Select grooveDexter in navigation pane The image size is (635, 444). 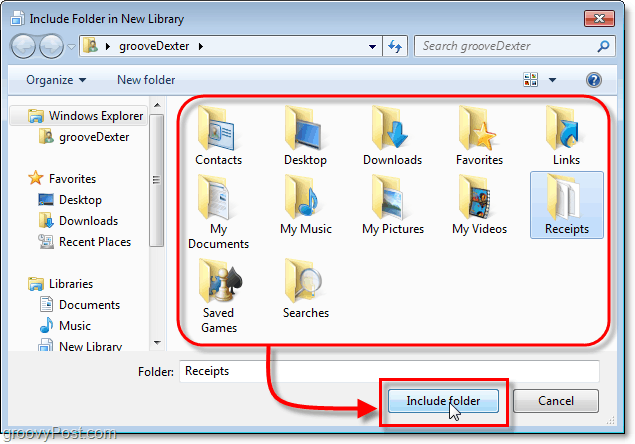84,137
